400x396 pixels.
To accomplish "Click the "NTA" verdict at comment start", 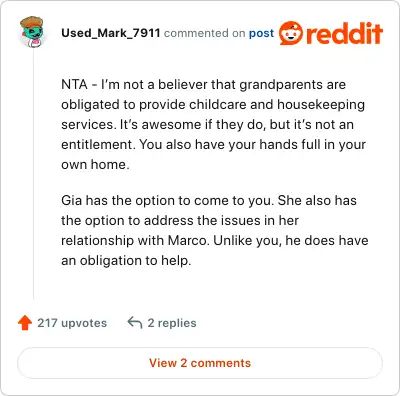I will tap(74, 84).
